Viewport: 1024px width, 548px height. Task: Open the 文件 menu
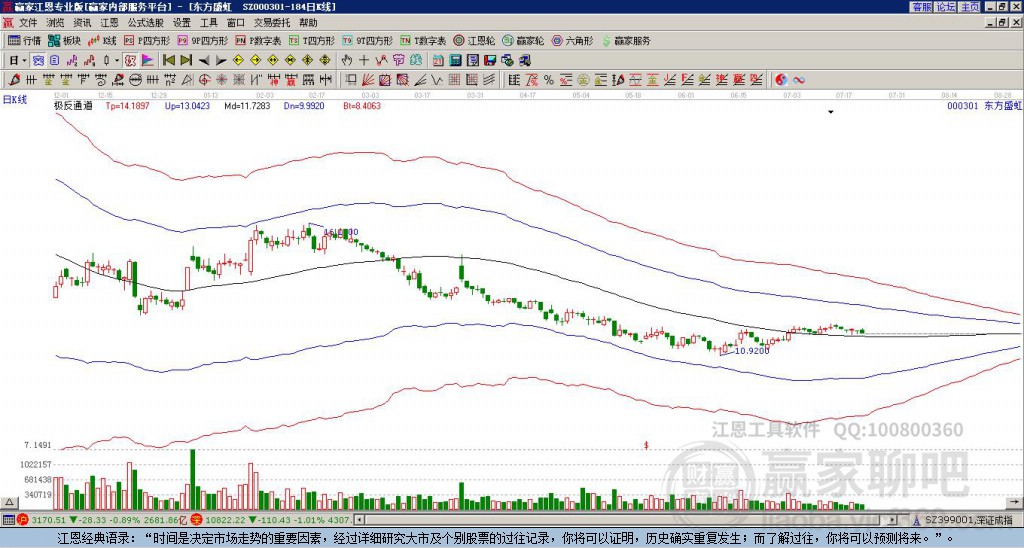pyautogui.click(x=28, y=23)
